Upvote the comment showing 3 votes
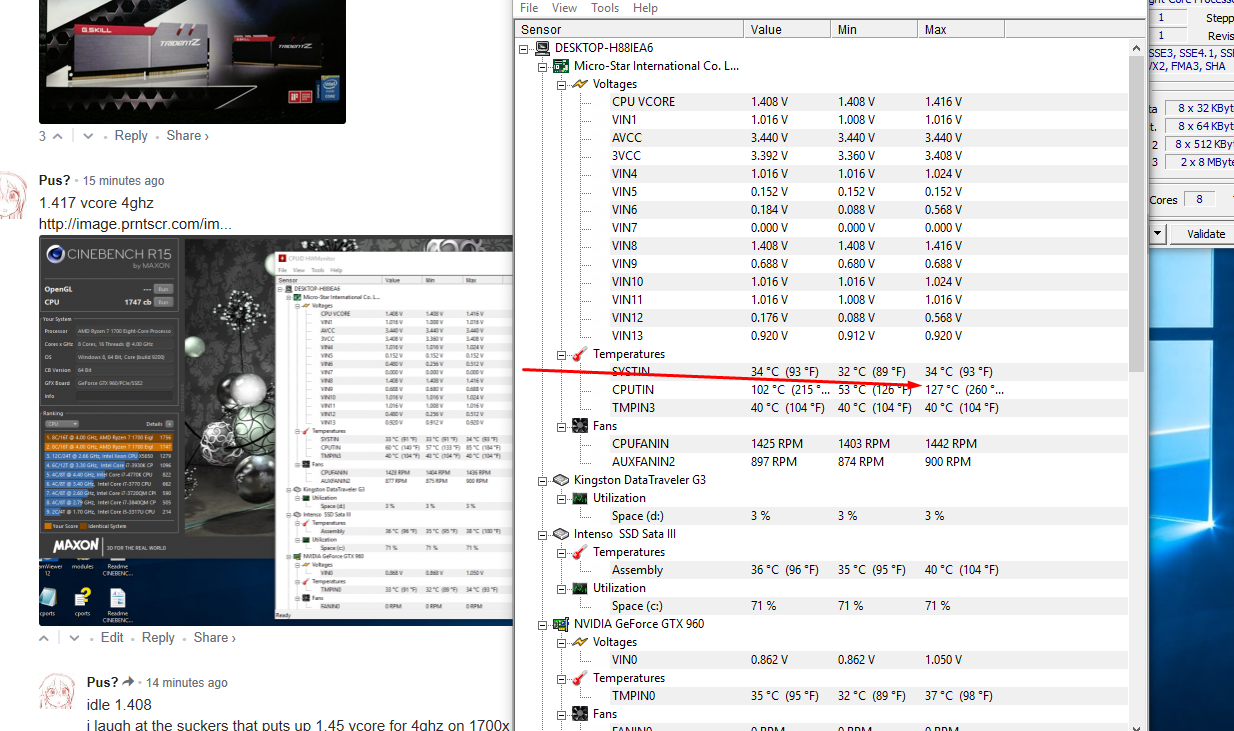This screenshot has width=1234, height=731. (57, 136)
